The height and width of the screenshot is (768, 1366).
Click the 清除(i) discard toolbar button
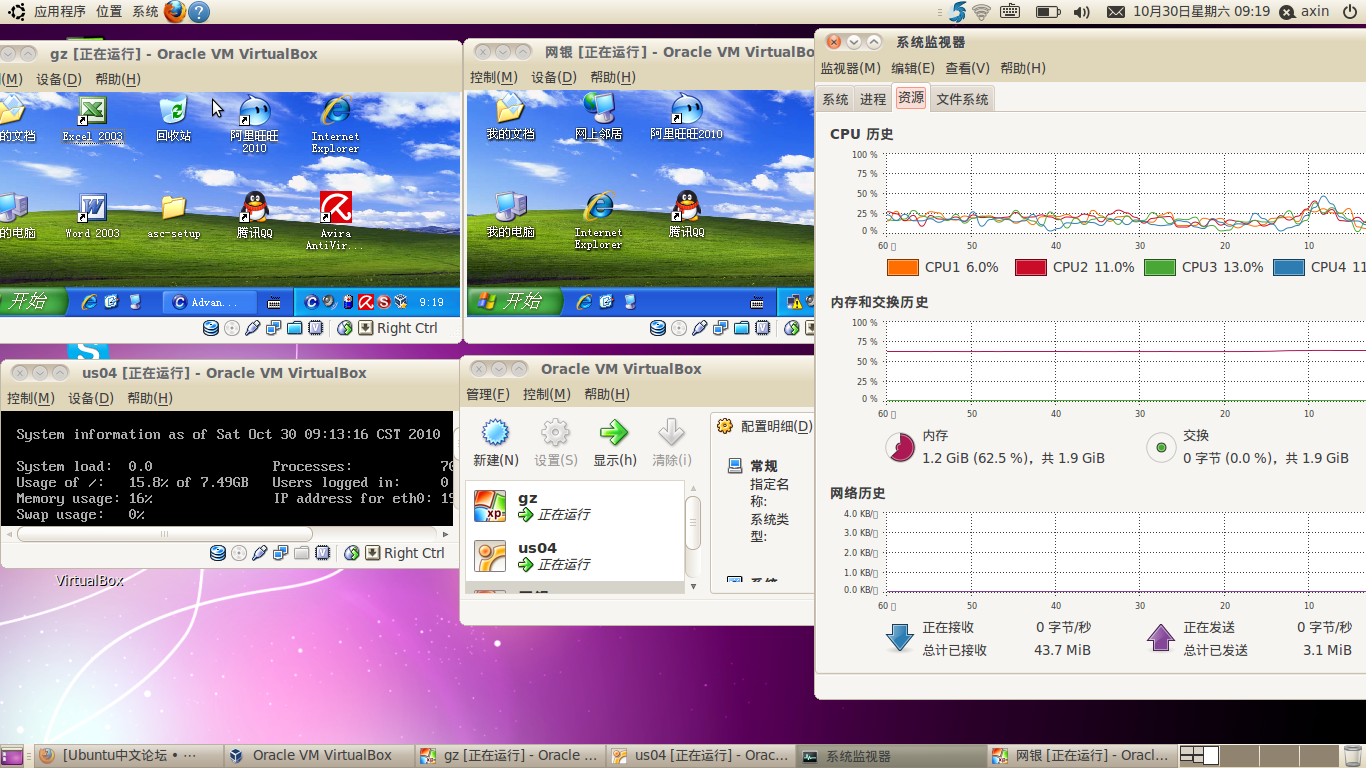click(671, 442)
